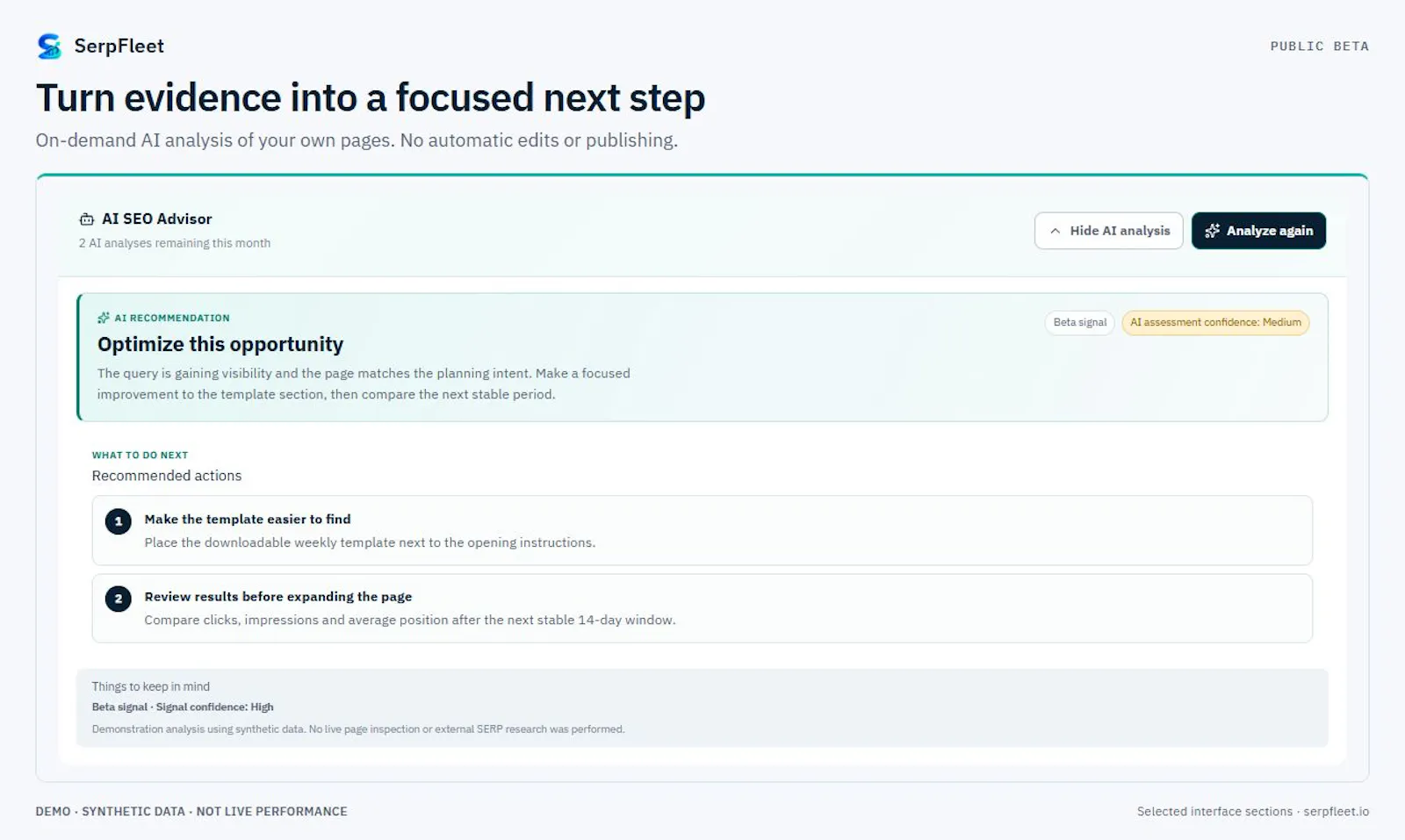The width and height of the screenshot is (1405, 840).
Task: Click the robot icon beside AI SEO Advisor
Action: point(87,219)
